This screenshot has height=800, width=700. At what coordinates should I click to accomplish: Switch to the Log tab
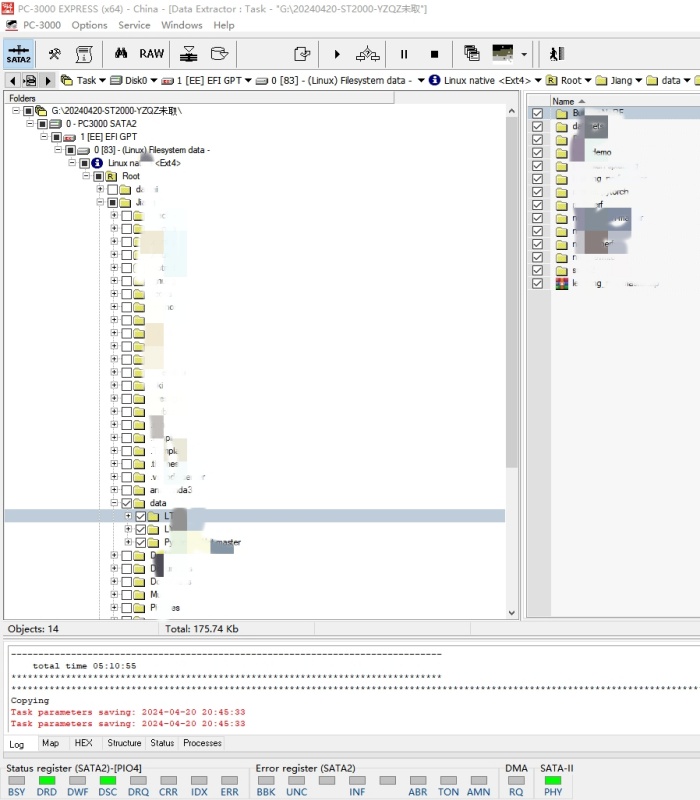tap(16, 744)
